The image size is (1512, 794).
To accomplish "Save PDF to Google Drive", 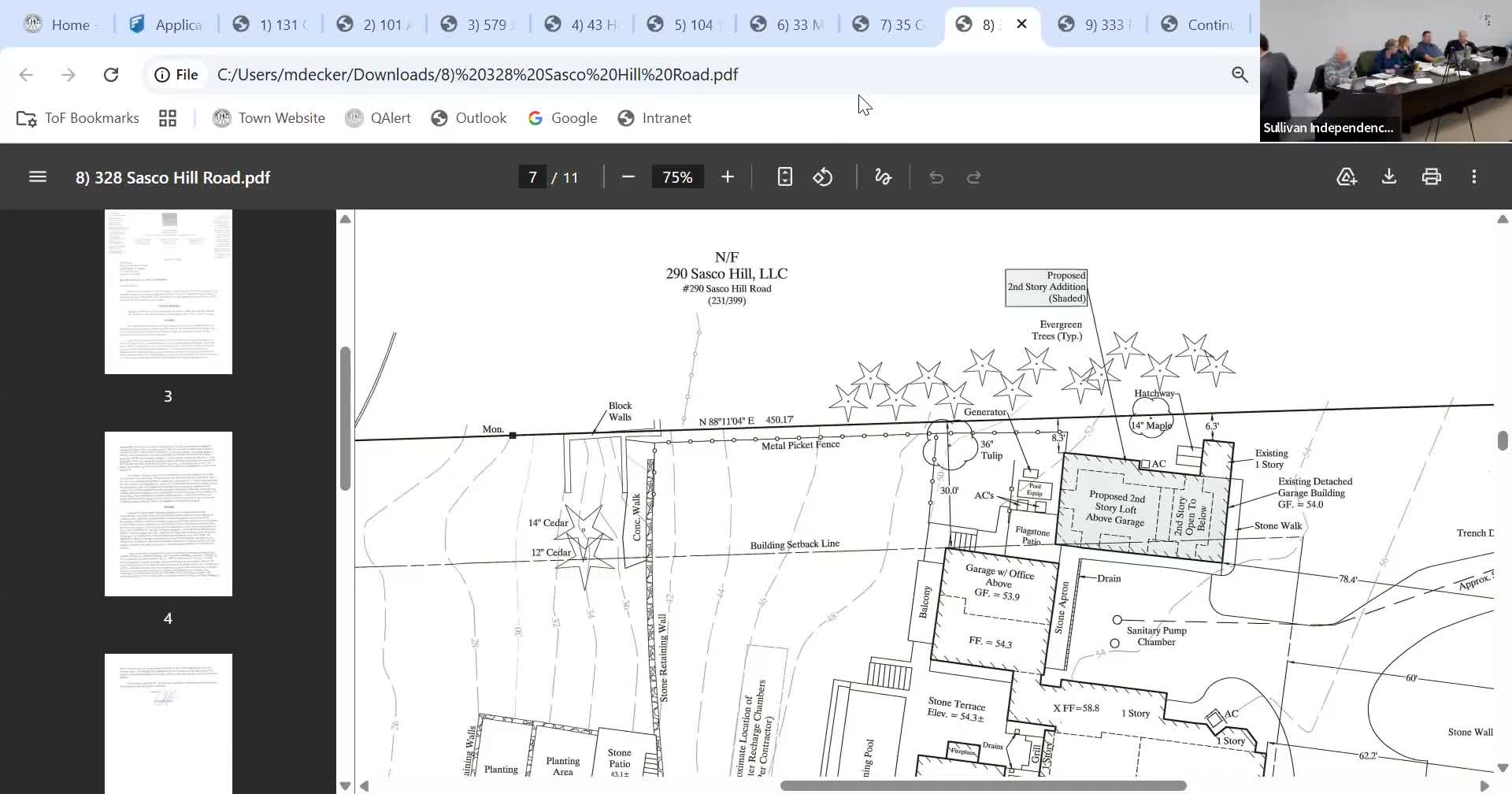I will click(x=1347, y=177).
